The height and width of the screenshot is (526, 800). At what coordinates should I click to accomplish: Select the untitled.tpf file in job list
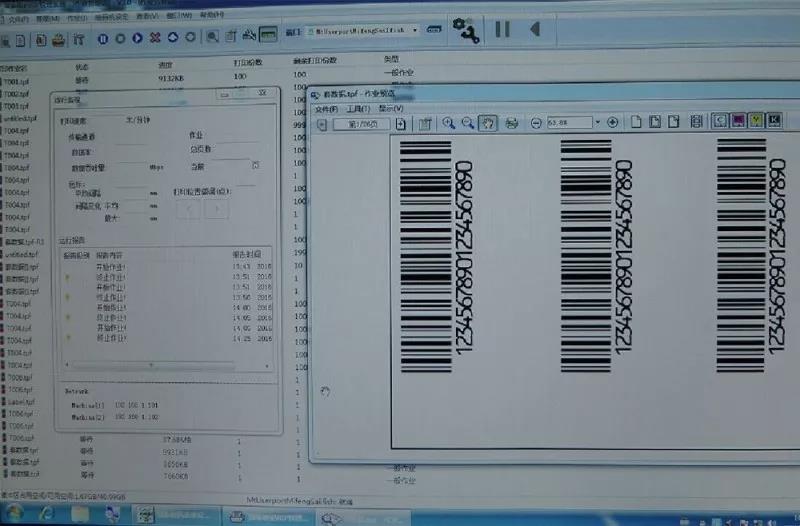(20, 118)
